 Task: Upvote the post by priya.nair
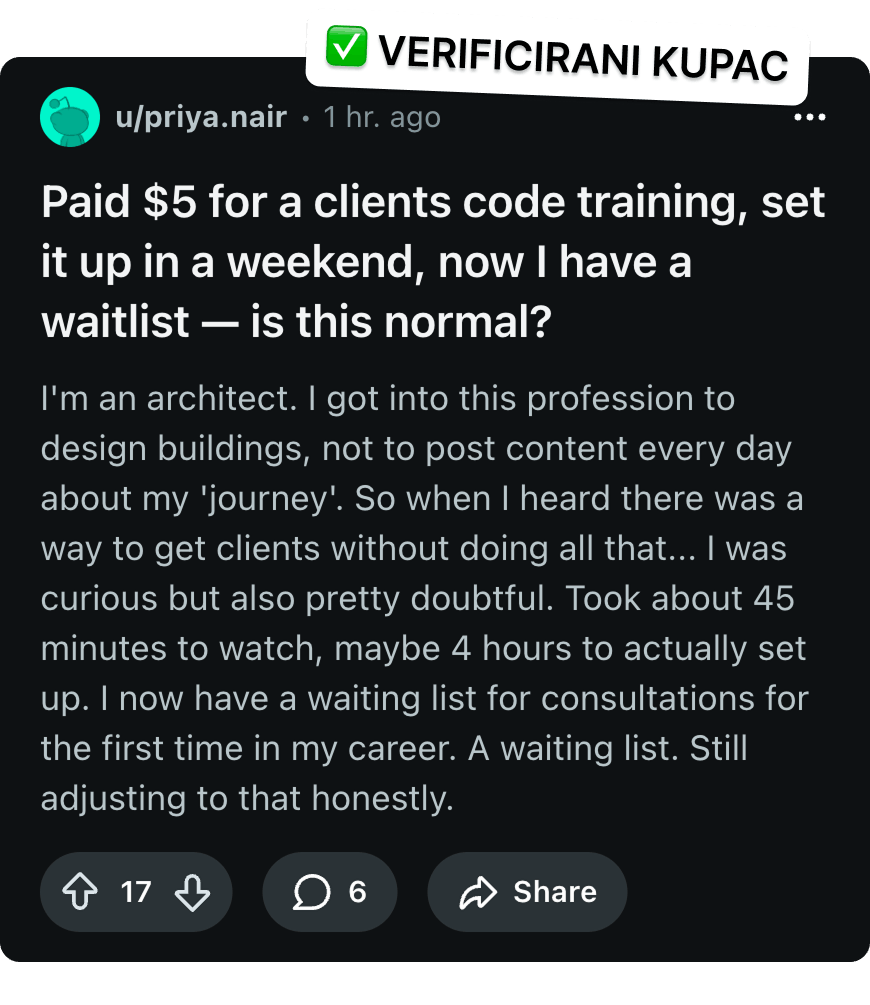(x=80, y=892)
